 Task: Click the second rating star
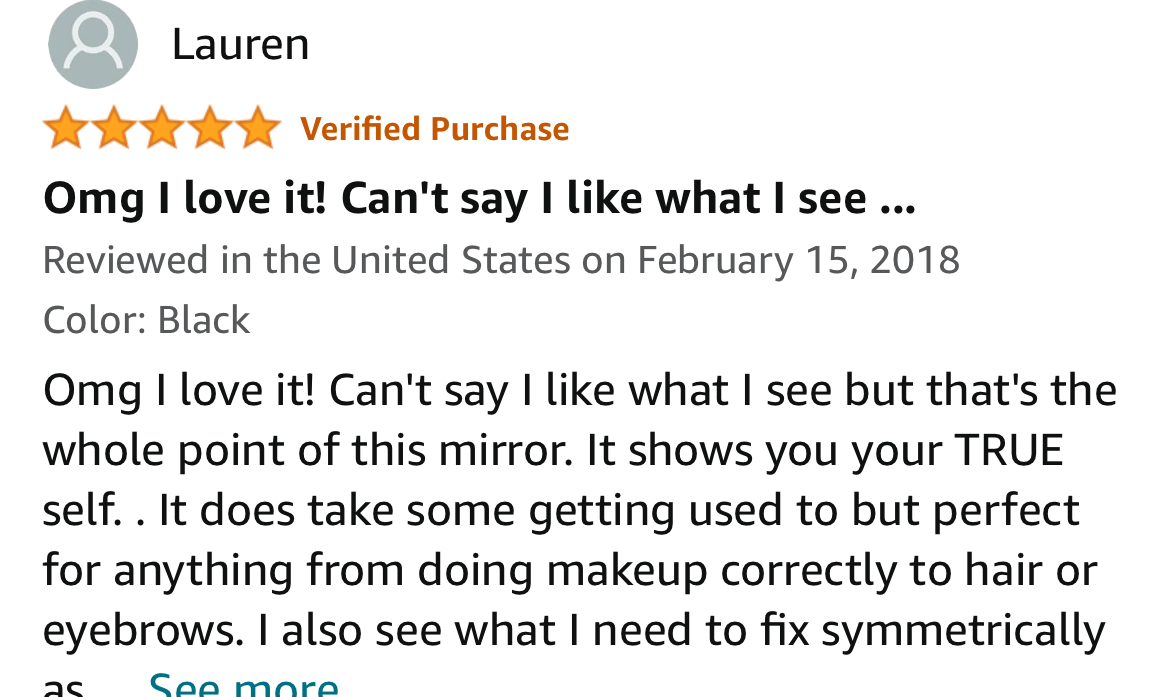pos(114,128)
